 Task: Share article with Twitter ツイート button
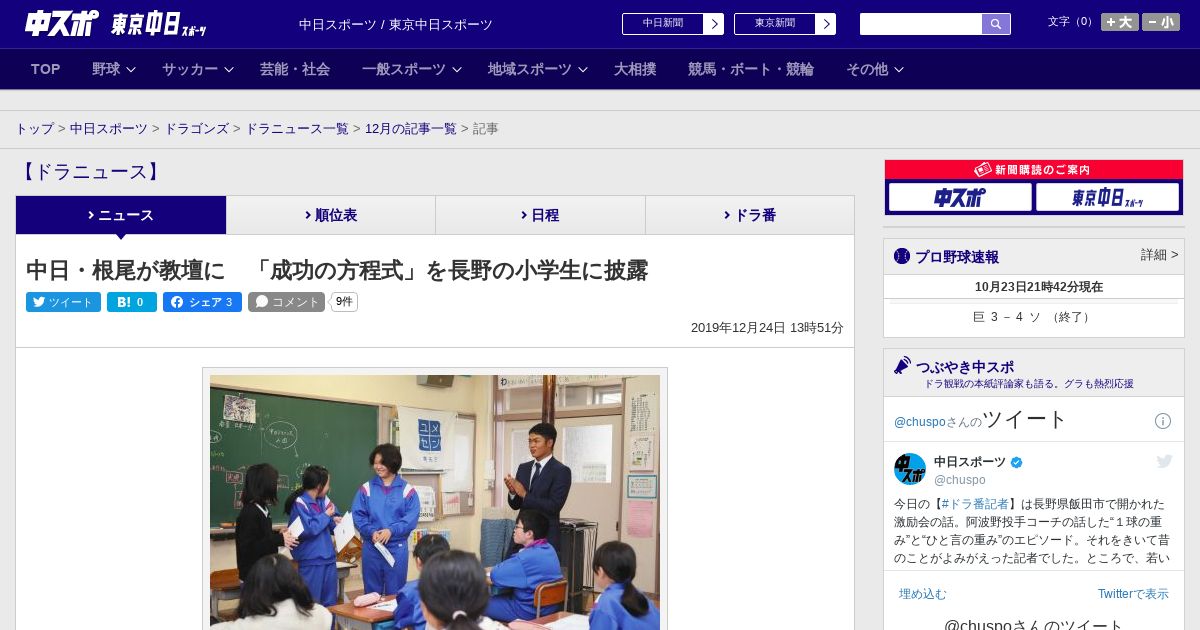pos(63,302)
